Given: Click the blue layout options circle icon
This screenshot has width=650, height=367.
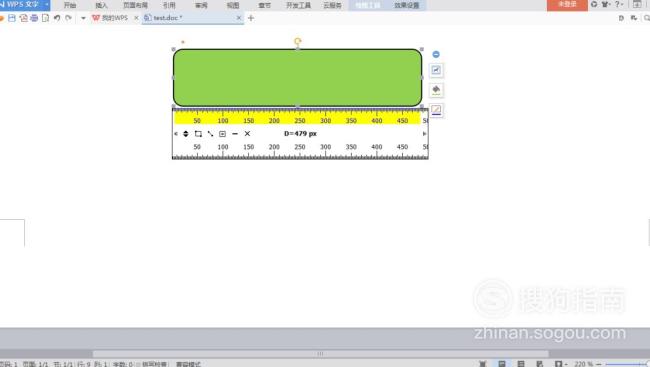Looking at the screenshot, I should point(436,54).
